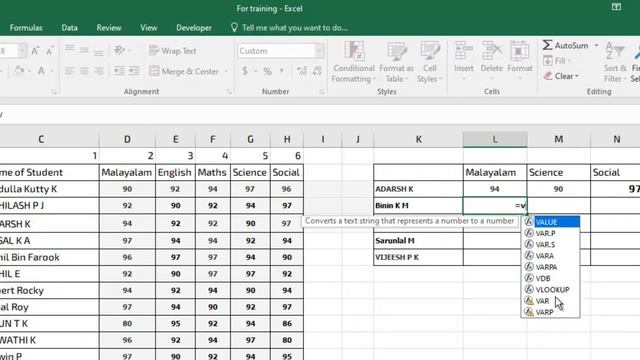
Task: Click the Font Color A icon
Action: 41,71
